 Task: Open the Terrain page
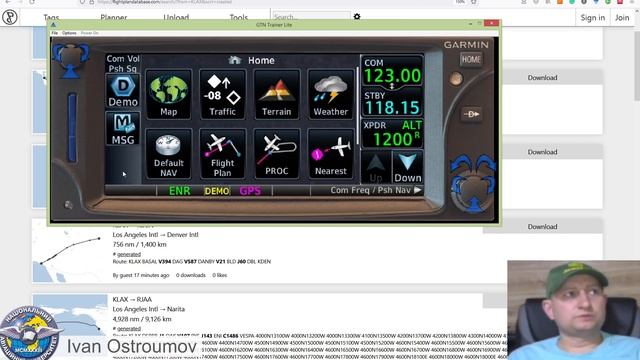click(276, 95)
